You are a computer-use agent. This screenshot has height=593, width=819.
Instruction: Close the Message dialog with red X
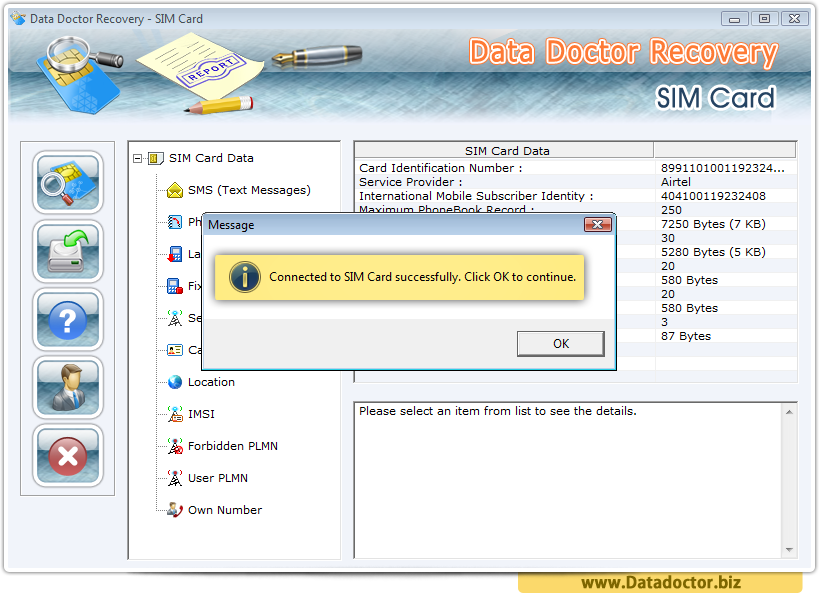click(598, 225)
